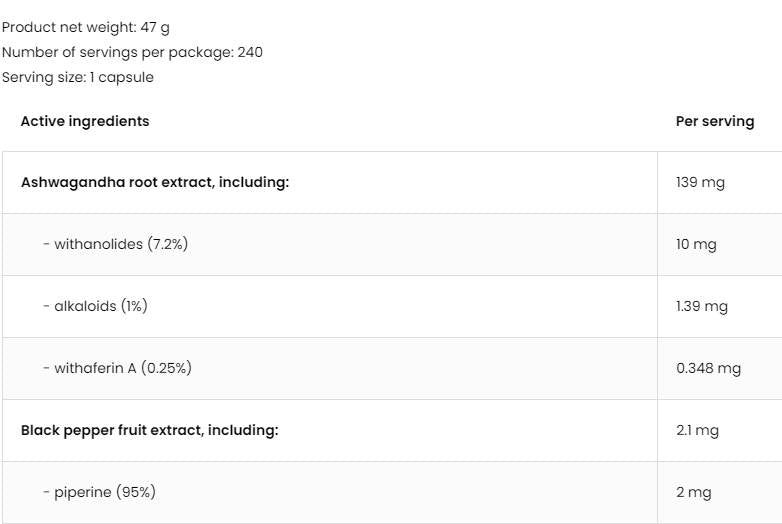Viewport: 782px width, 524px height.
Task: Select the Ashwagandha root extract row label
Action: tap(155, 183)
